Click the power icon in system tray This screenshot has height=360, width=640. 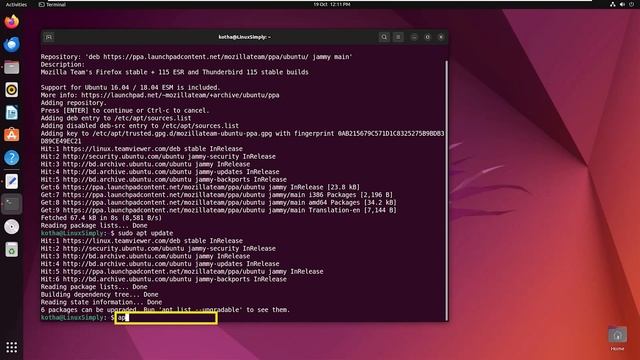[631, 4]
